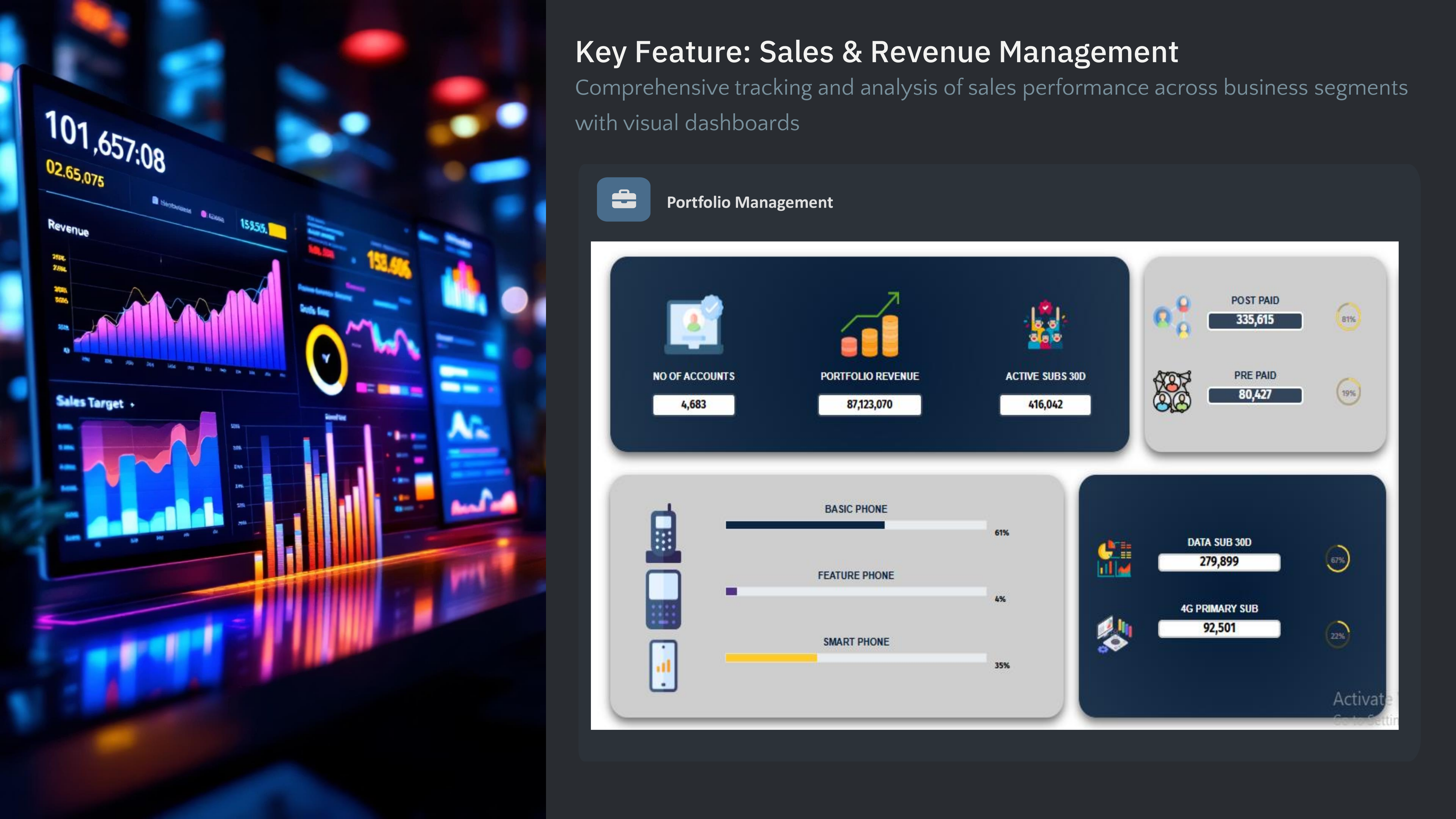Image resolution: width=1456 pixels, height=819 pixels.
Task: Click the DATA SUB 30D label
Action: click(1219, 543)
